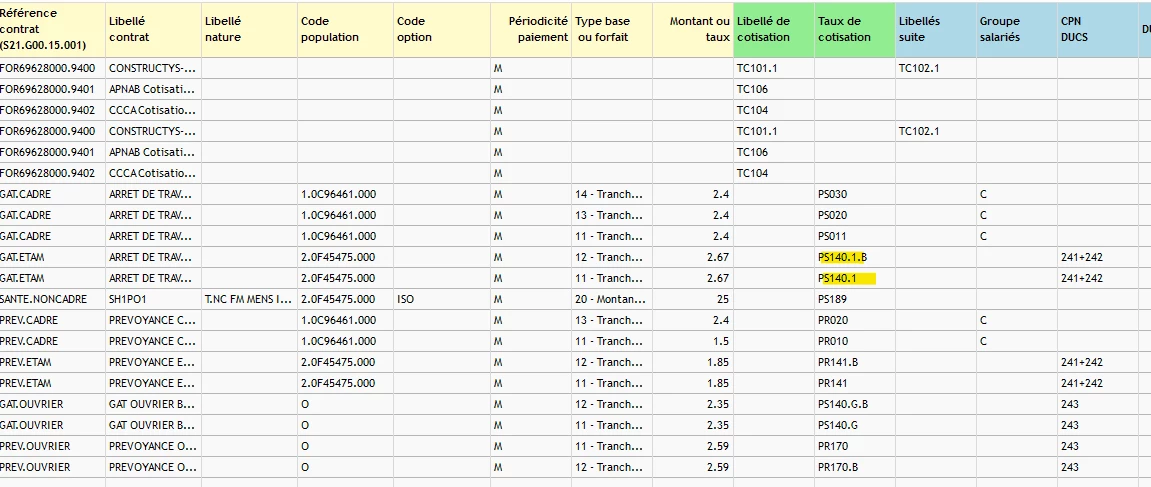1151x487 pixels.
Task: Click the SH1PO1 contract label cell
Action: tap(127, 299)
